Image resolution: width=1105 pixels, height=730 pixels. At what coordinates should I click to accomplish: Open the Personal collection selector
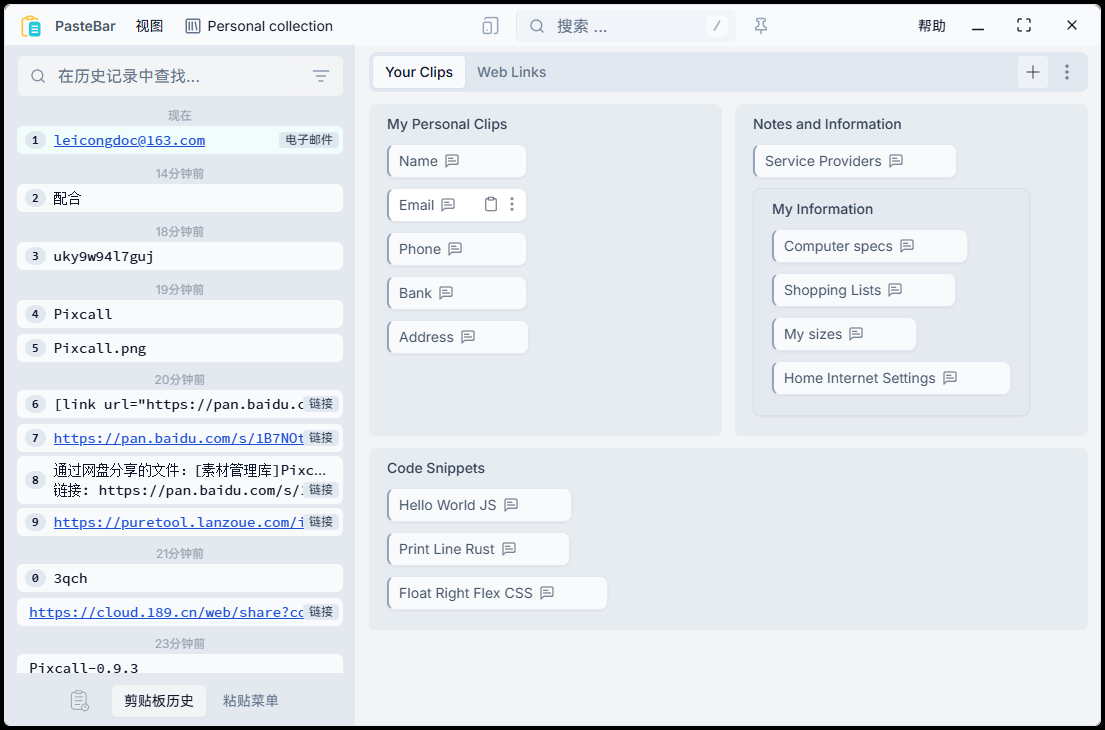pyautogui.click(x=259, y=26)
